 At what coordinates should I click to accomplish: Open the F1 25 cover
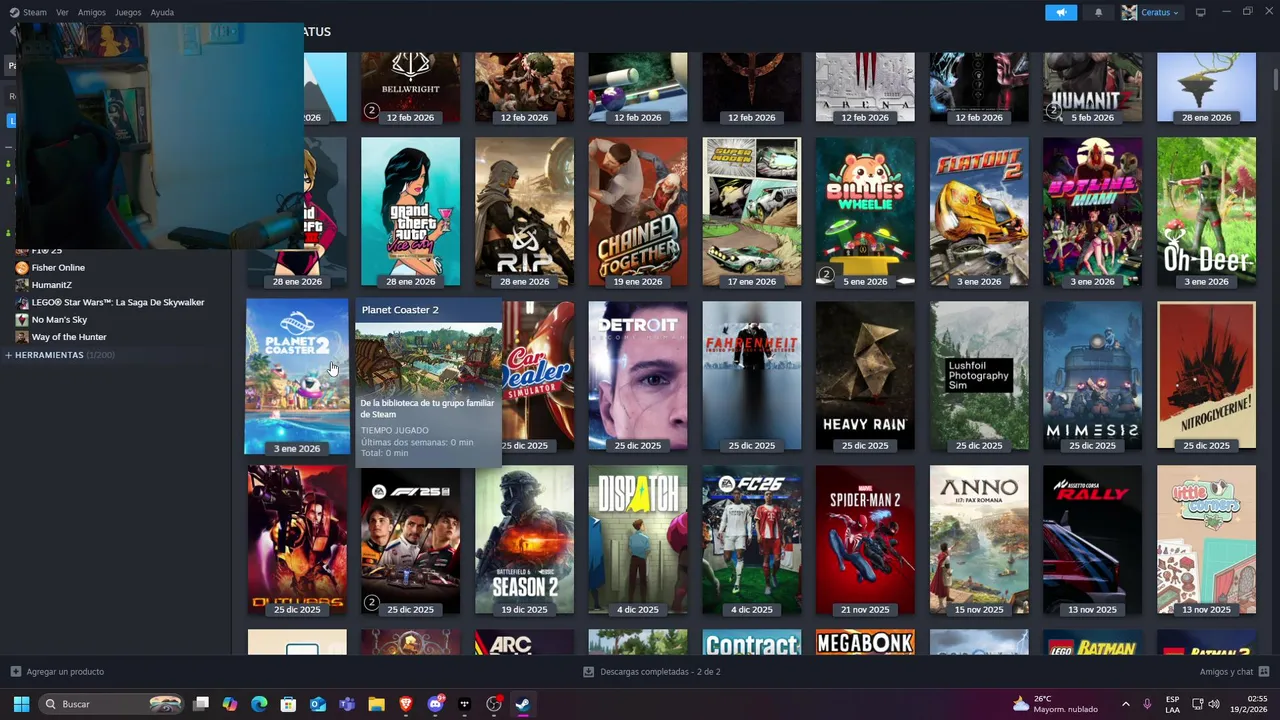tap(410, 539)
